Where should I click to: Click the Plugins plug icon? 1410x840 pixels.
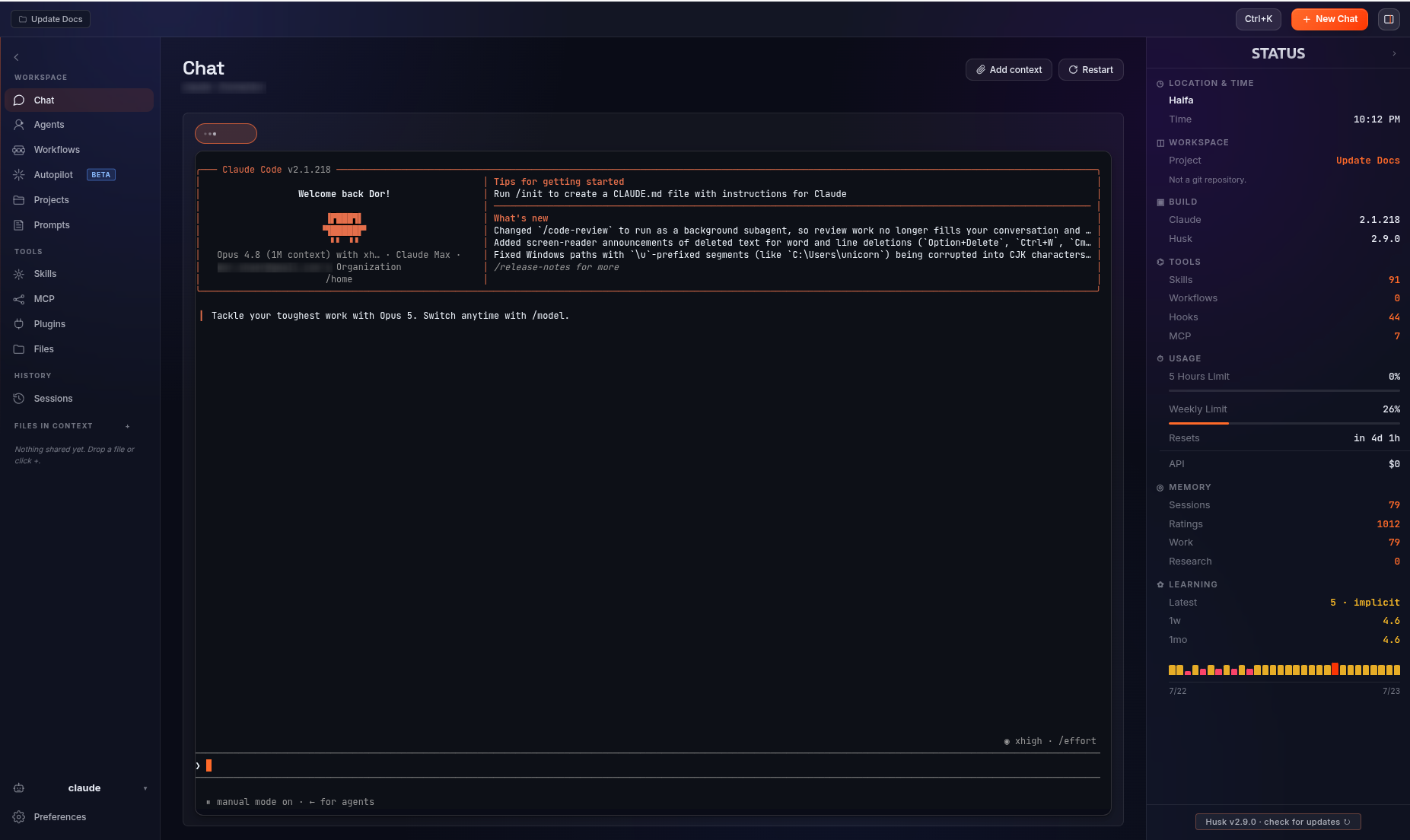(x=19, y=324)
